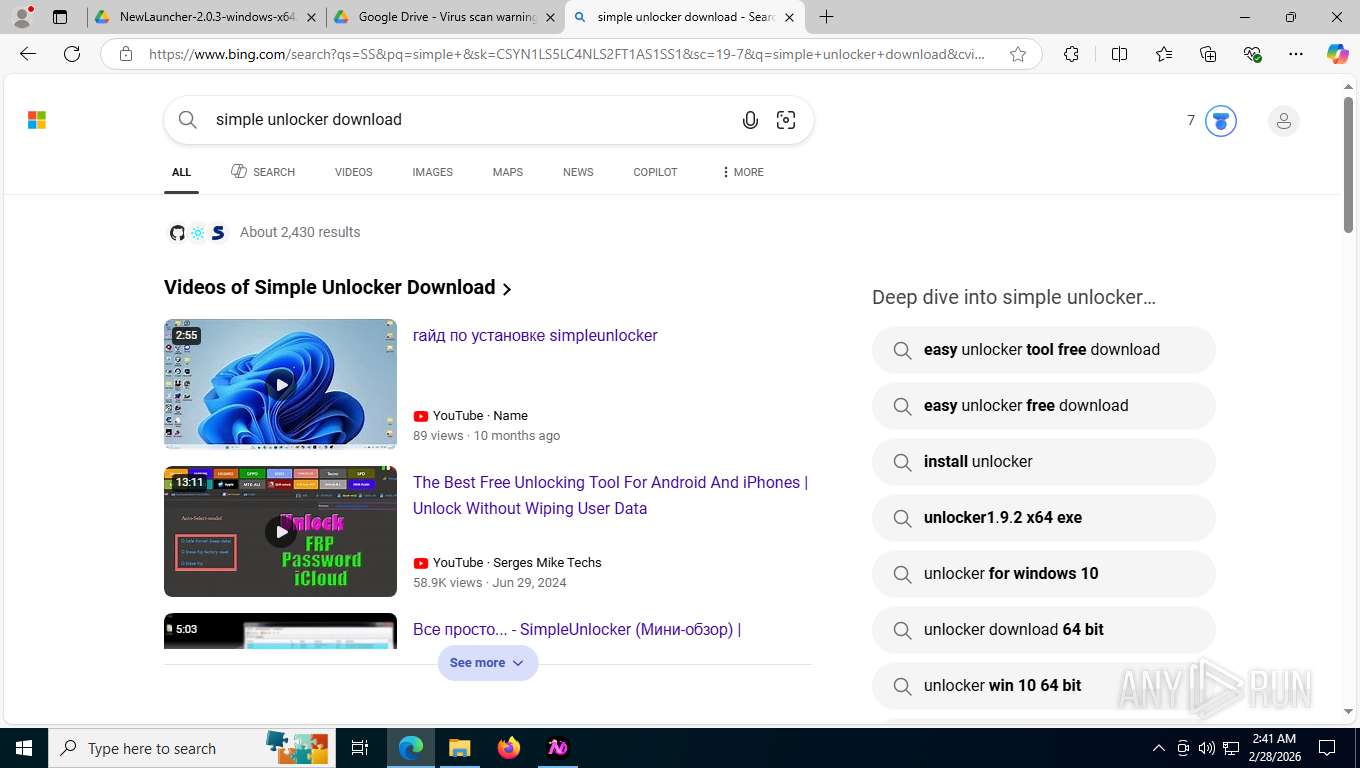Switch to the IMAGES tab
1360x768 pixels.
coord(432,172)
